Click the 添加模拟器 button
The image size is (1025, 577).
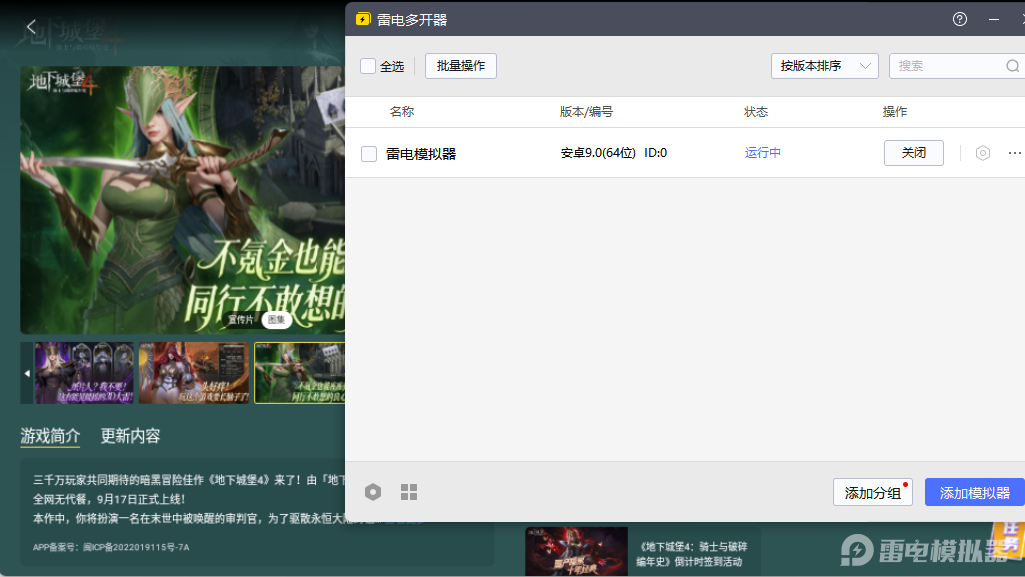tap(974, 492)
